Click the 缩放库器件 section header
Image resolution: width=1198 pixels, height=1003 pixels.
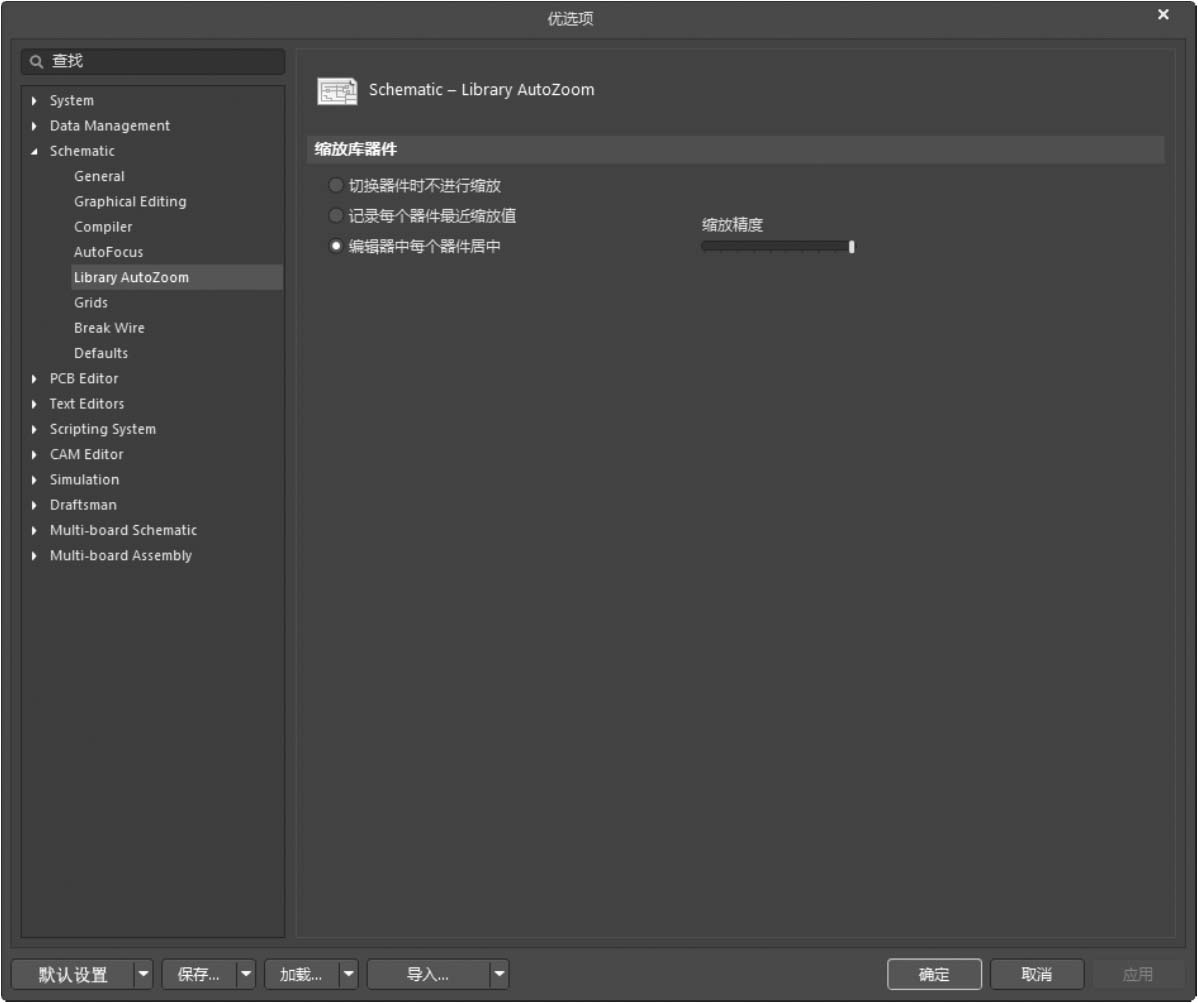[736, 149]
